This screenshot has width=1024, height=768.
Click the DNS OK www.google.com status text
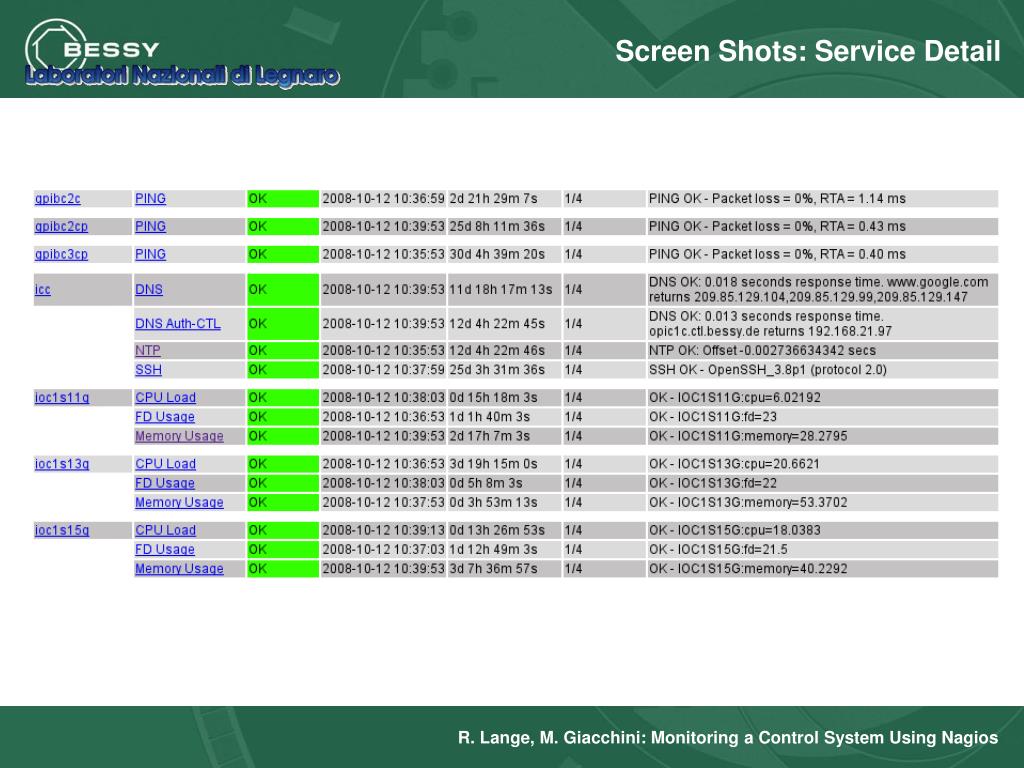818,289
